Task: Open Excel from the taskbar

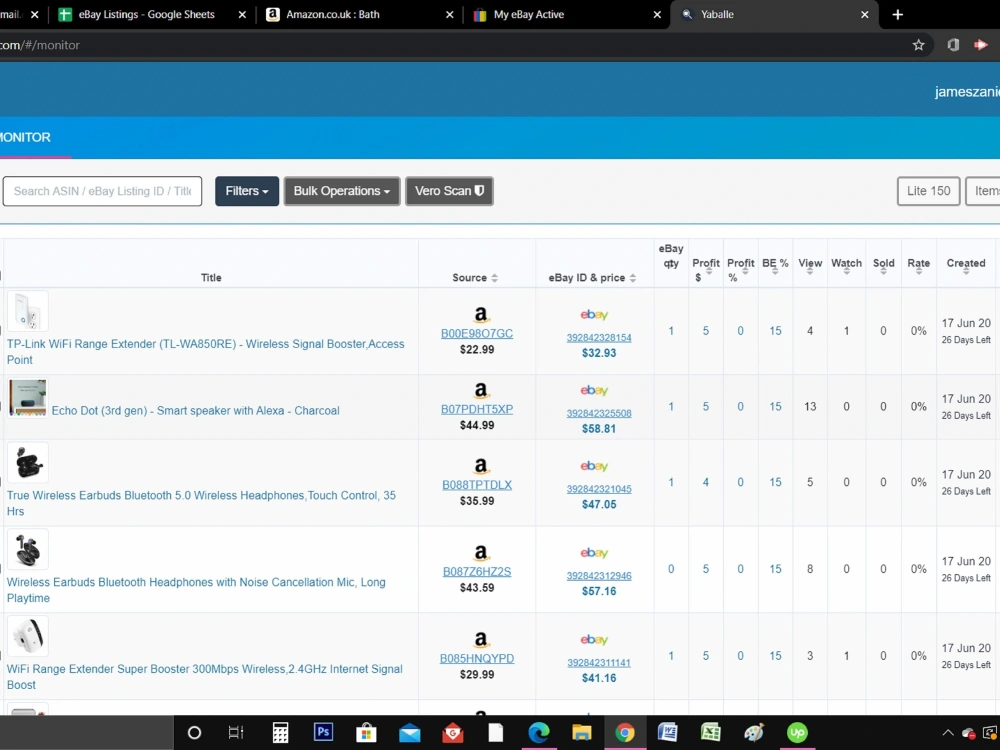Action: point(710,732)
